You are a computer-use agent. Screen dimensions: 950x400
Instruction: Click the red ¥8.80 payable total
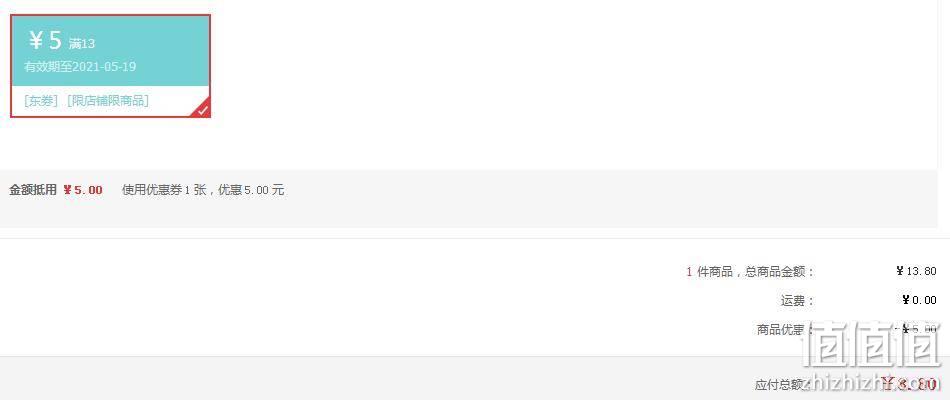click(x=908, y=383)
